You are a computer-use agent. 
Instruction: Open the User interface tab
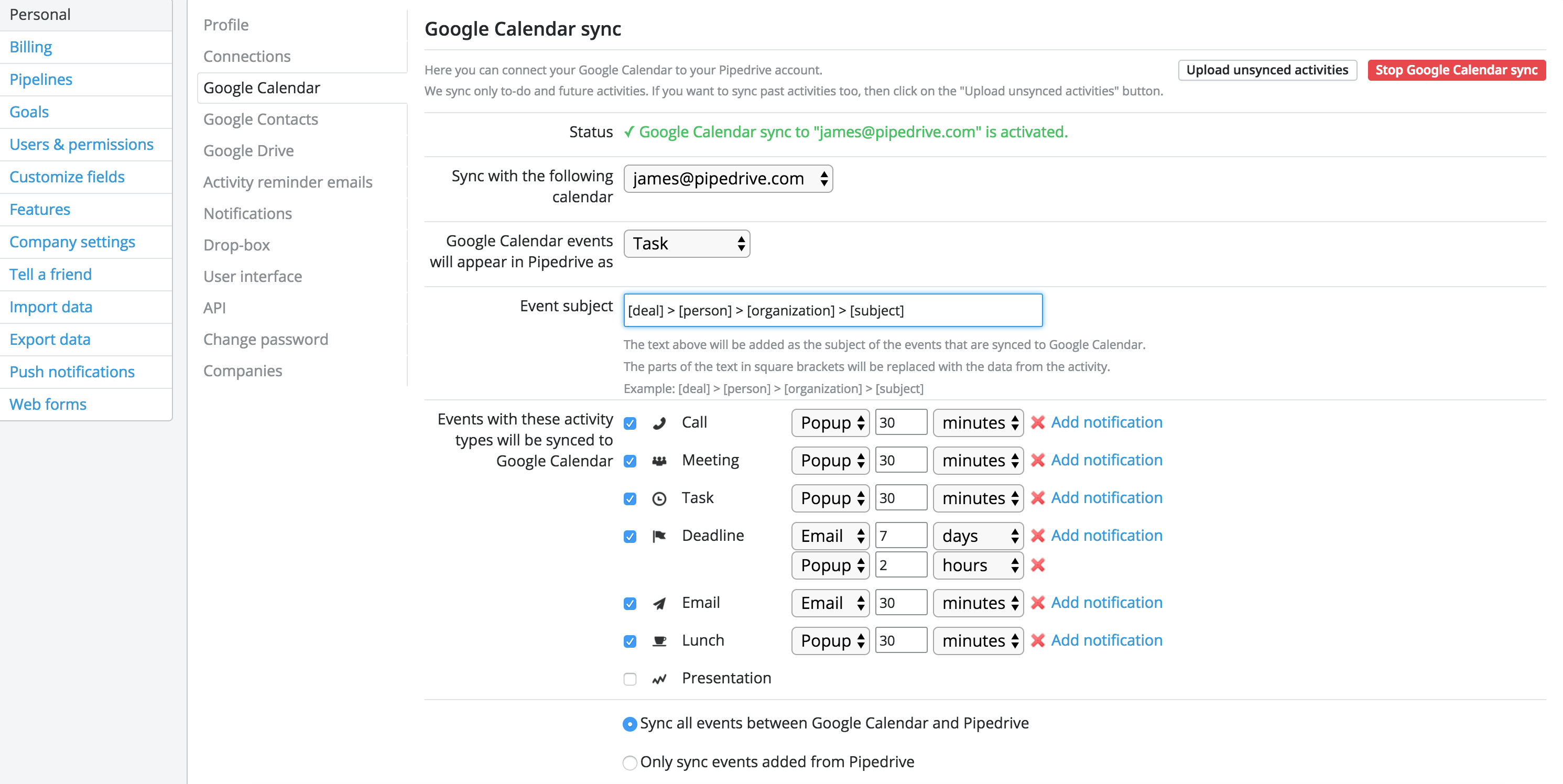(x=253, y=277)
